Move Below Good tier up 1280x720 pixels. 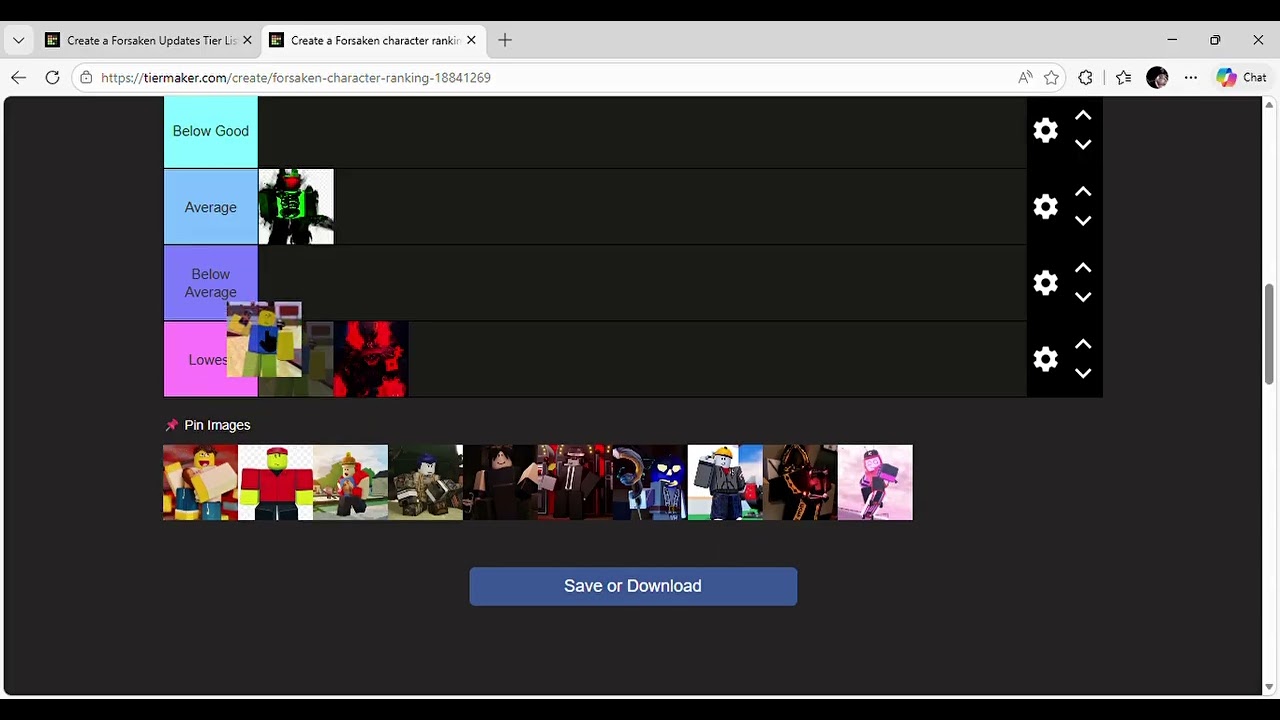pos(1083,116)
